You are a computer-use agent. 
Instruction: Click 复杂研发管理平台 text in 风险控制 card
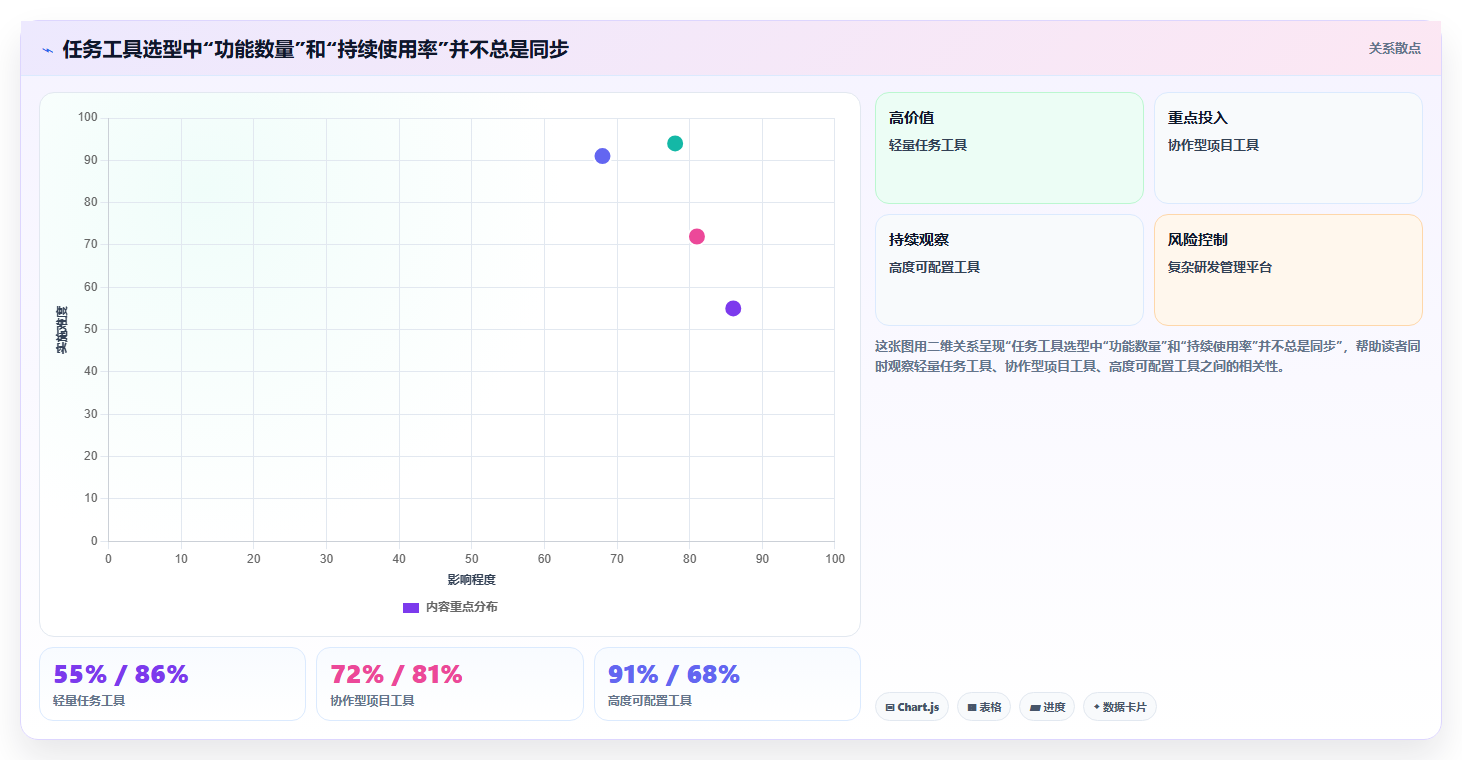pos(1220,267)
